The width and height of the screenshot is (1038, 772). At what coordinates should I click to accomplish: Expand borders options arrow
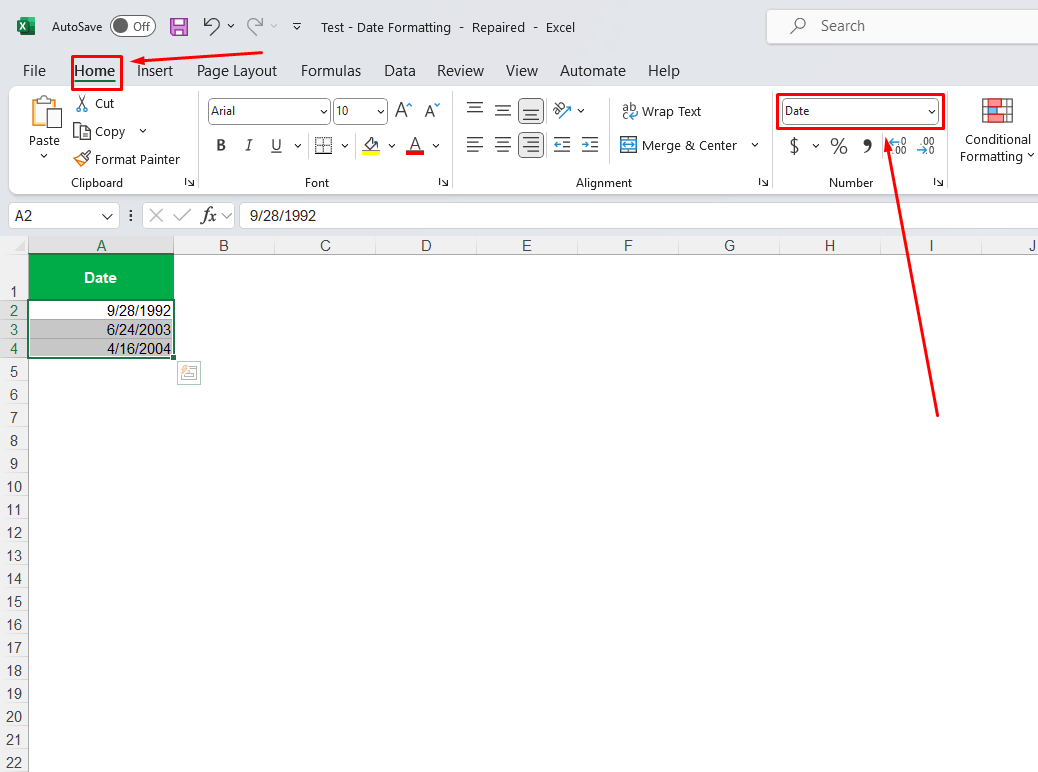coord(345,146)
